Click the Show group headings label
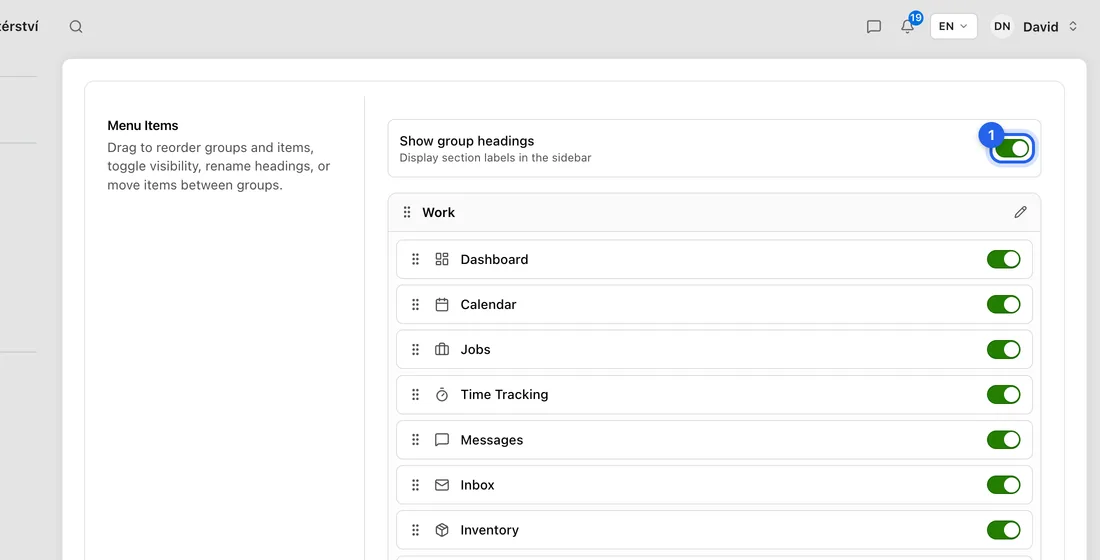1100x560 pixels. (467, 141)
